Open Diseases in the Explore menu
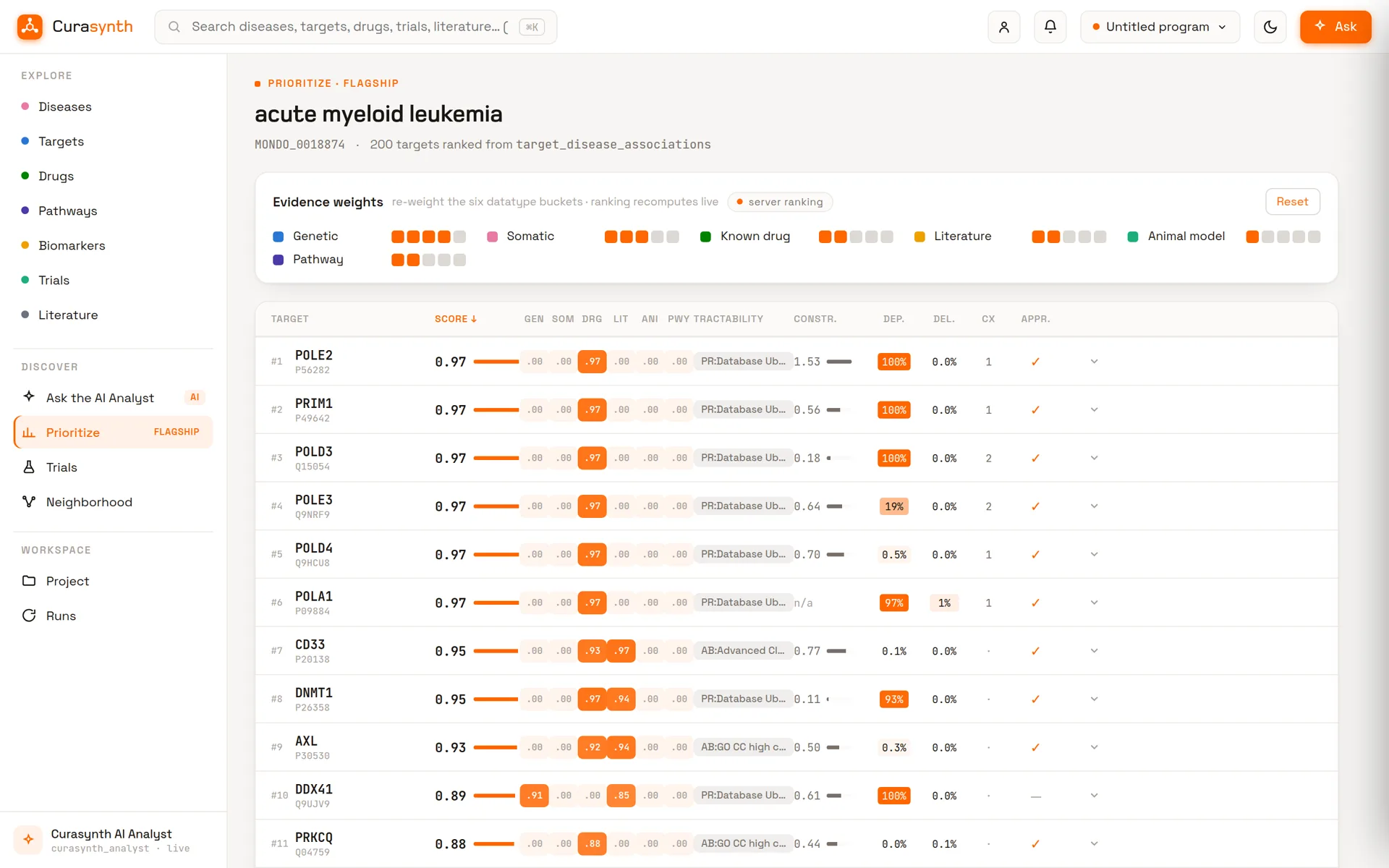Image resolution: width=1389 pixels, height=868 pixels. [114, 106]
